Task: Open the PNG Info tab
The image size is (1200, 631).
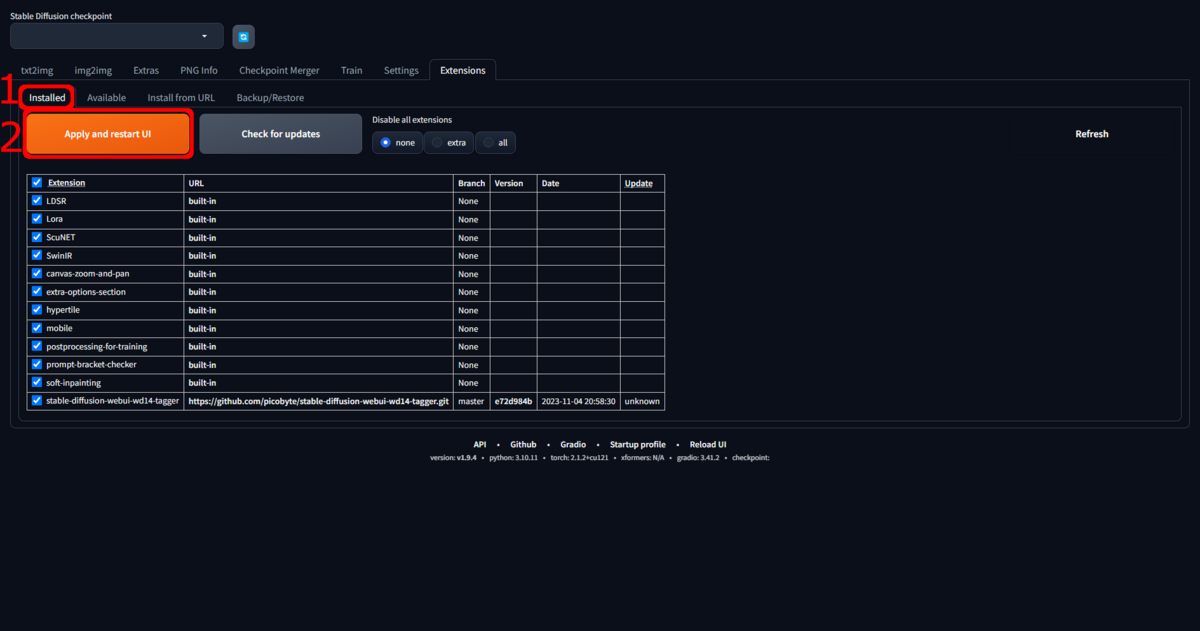Action: [199, 71]
